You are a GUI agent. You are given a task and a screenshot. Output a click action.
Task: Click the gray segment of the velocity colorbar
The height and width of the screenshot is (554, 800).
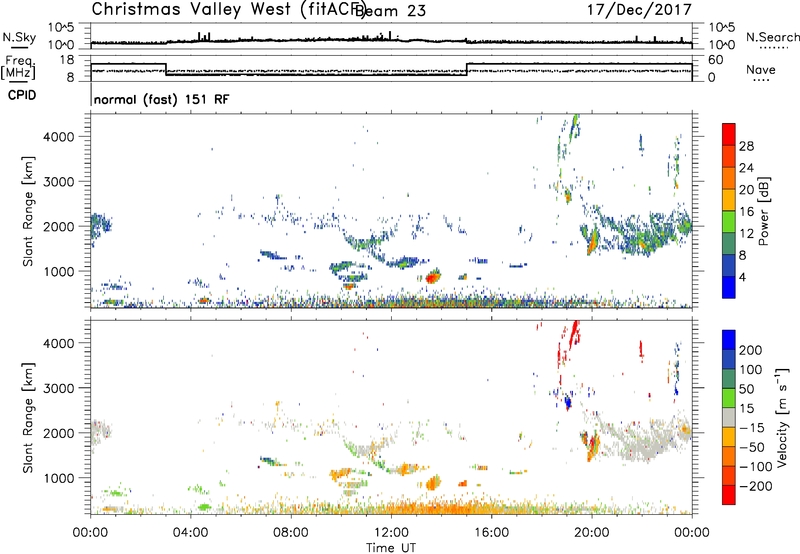[729, 417]
